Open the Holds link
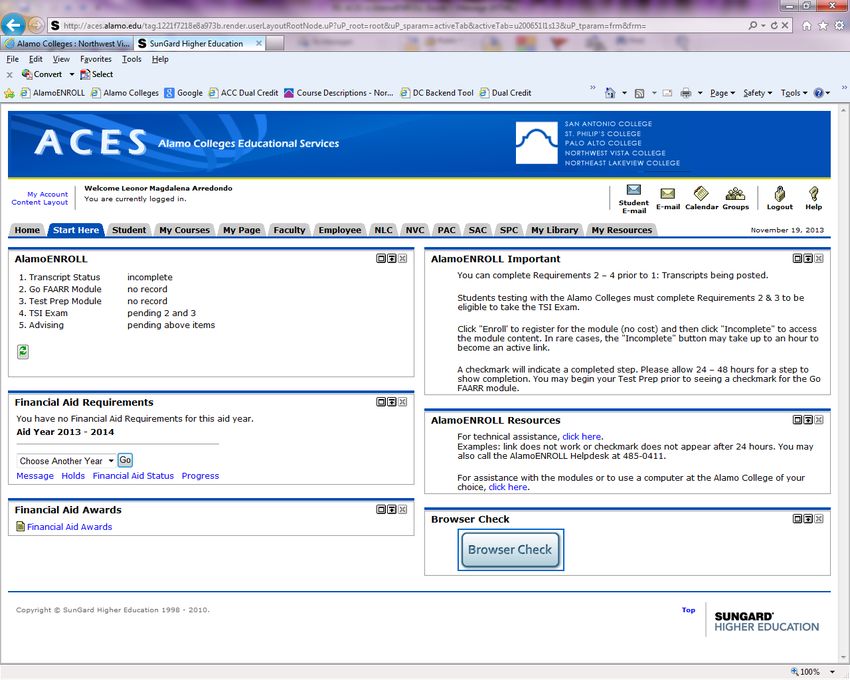The height and width of the screenshot is (680, 850). (x=73, y=476)
